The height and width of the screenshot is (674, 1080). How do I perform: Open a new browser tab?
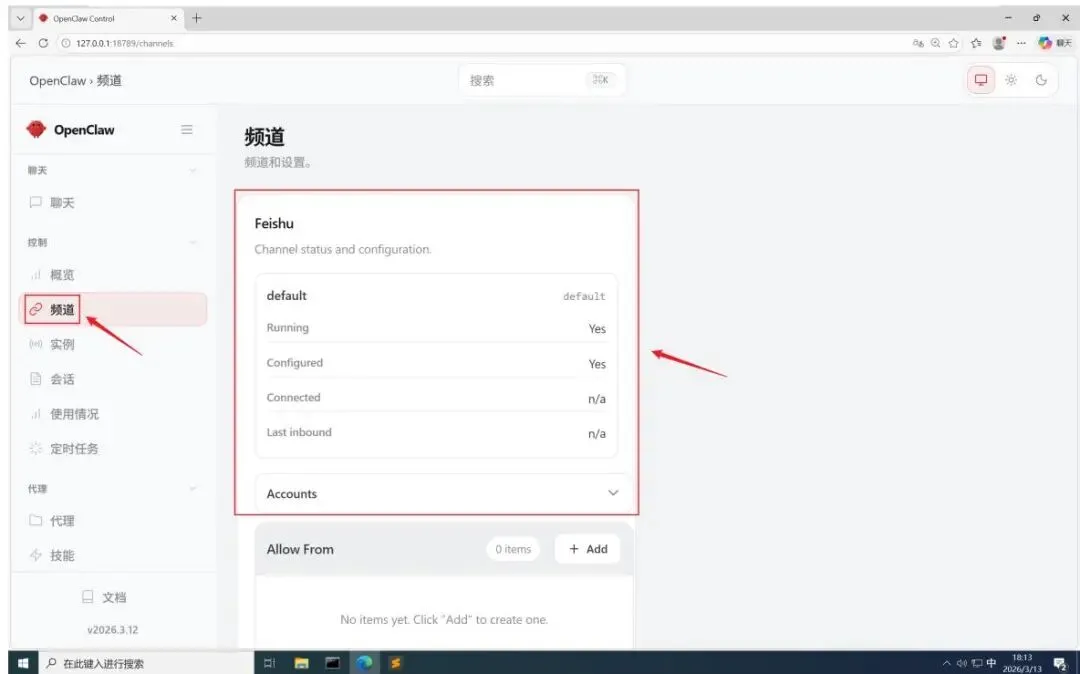click(197, 18)
